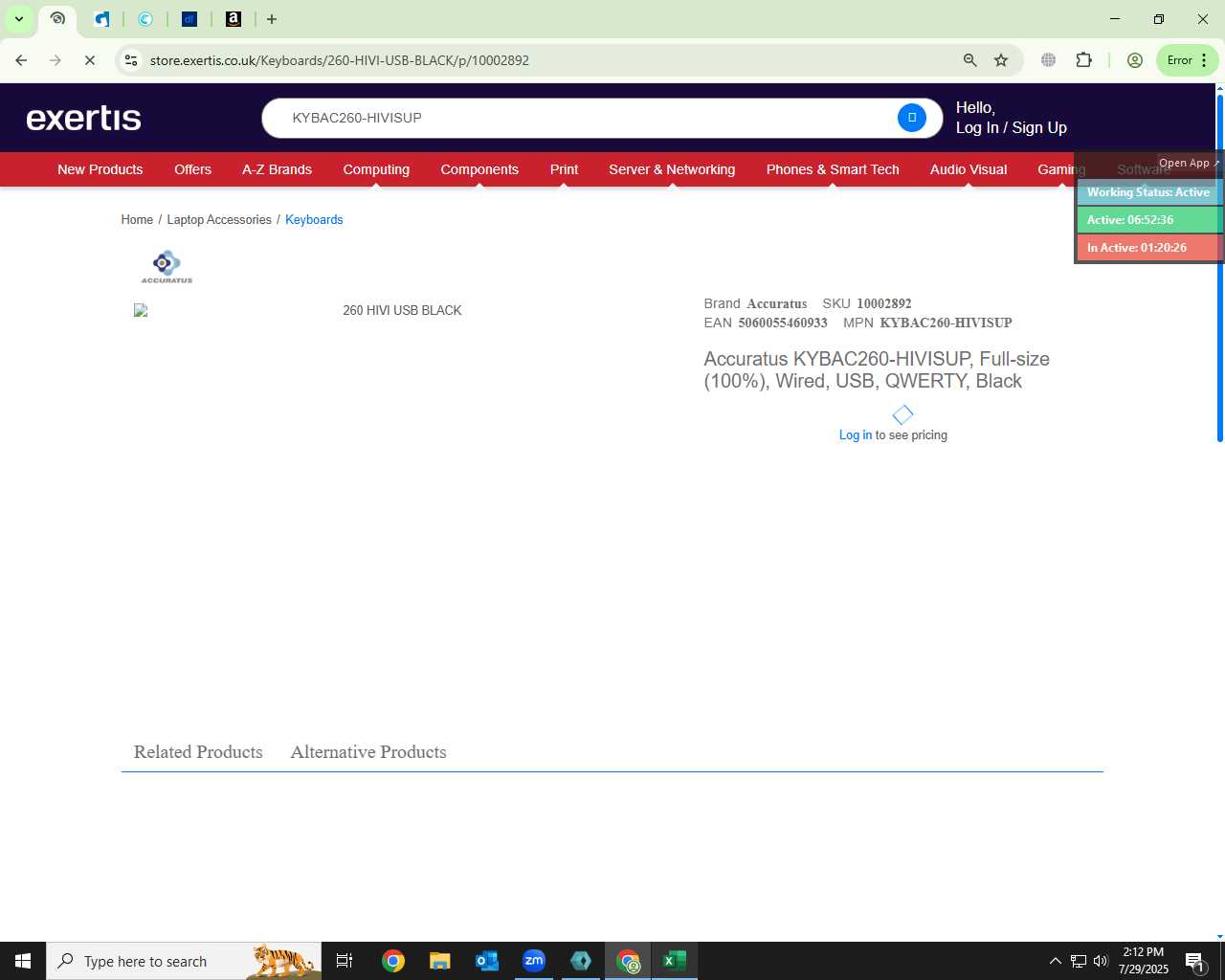1225x980 pixels.
Task: Click the SKU value 10002892
Action: (x=884, y=303)
